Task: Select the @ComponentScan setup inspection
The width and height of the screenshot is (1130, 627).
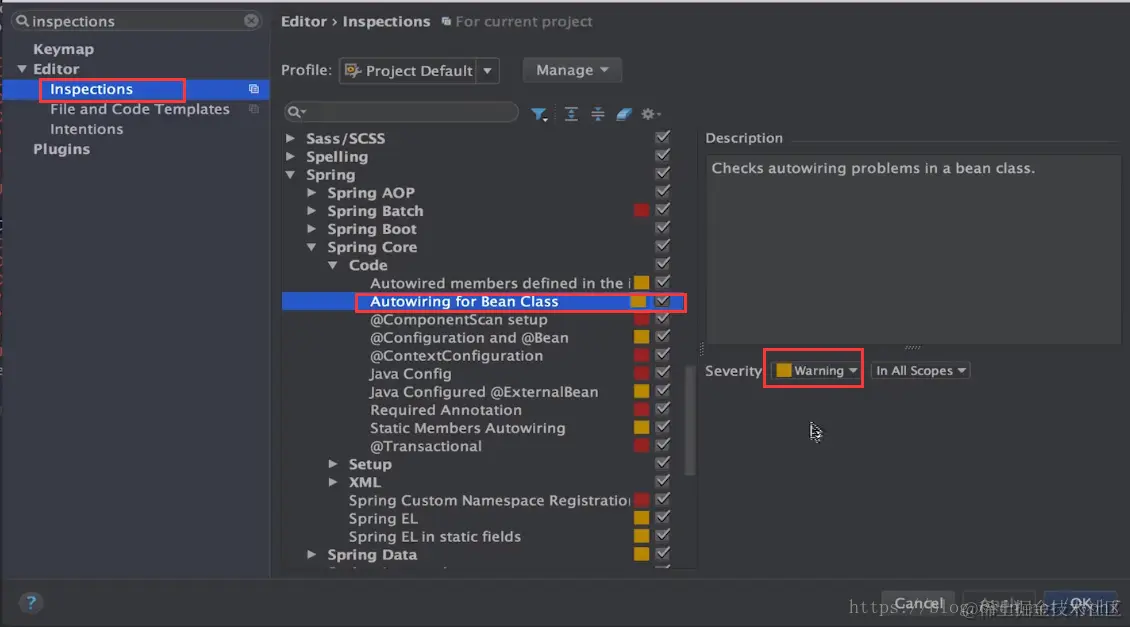Action: [x=458, y=319]
